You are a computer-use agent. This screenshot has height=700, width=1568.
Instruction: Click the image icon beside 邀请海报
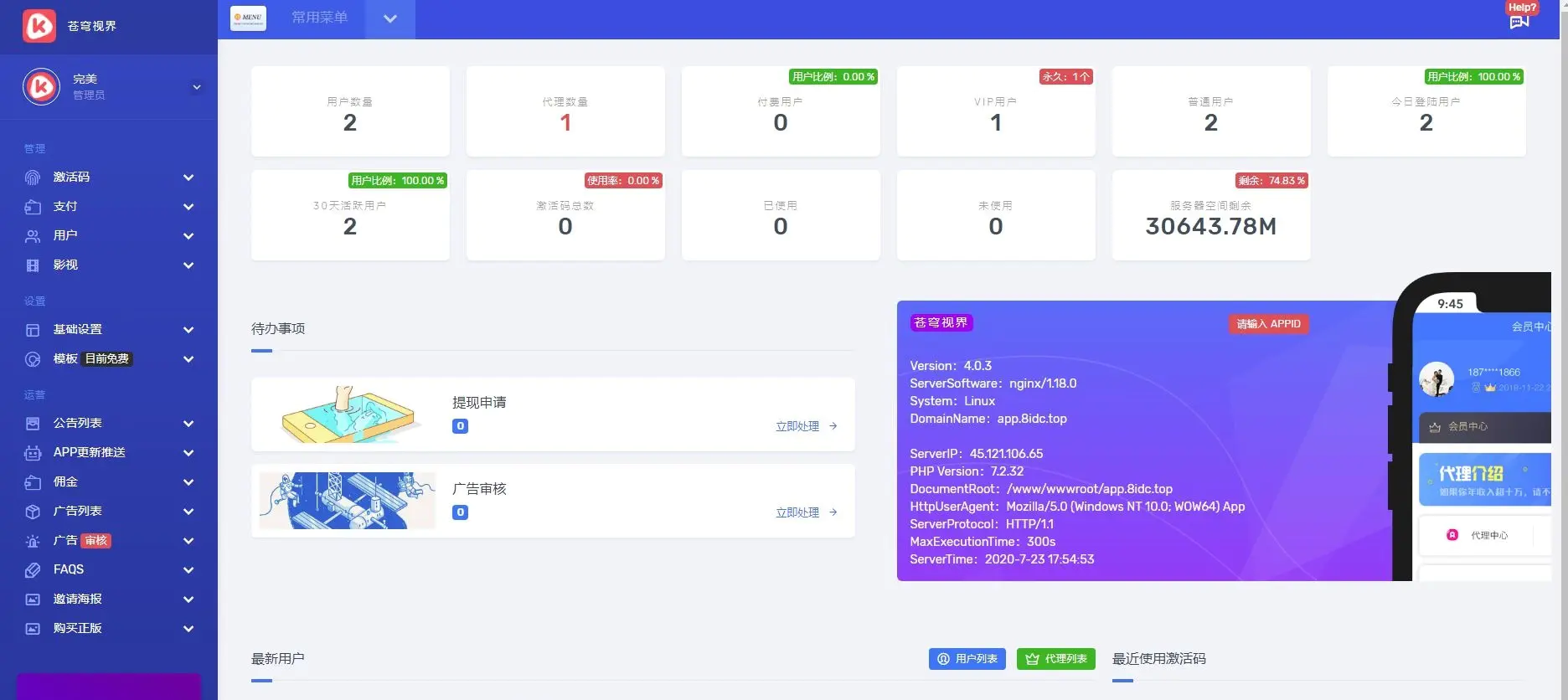pos(33,600)
